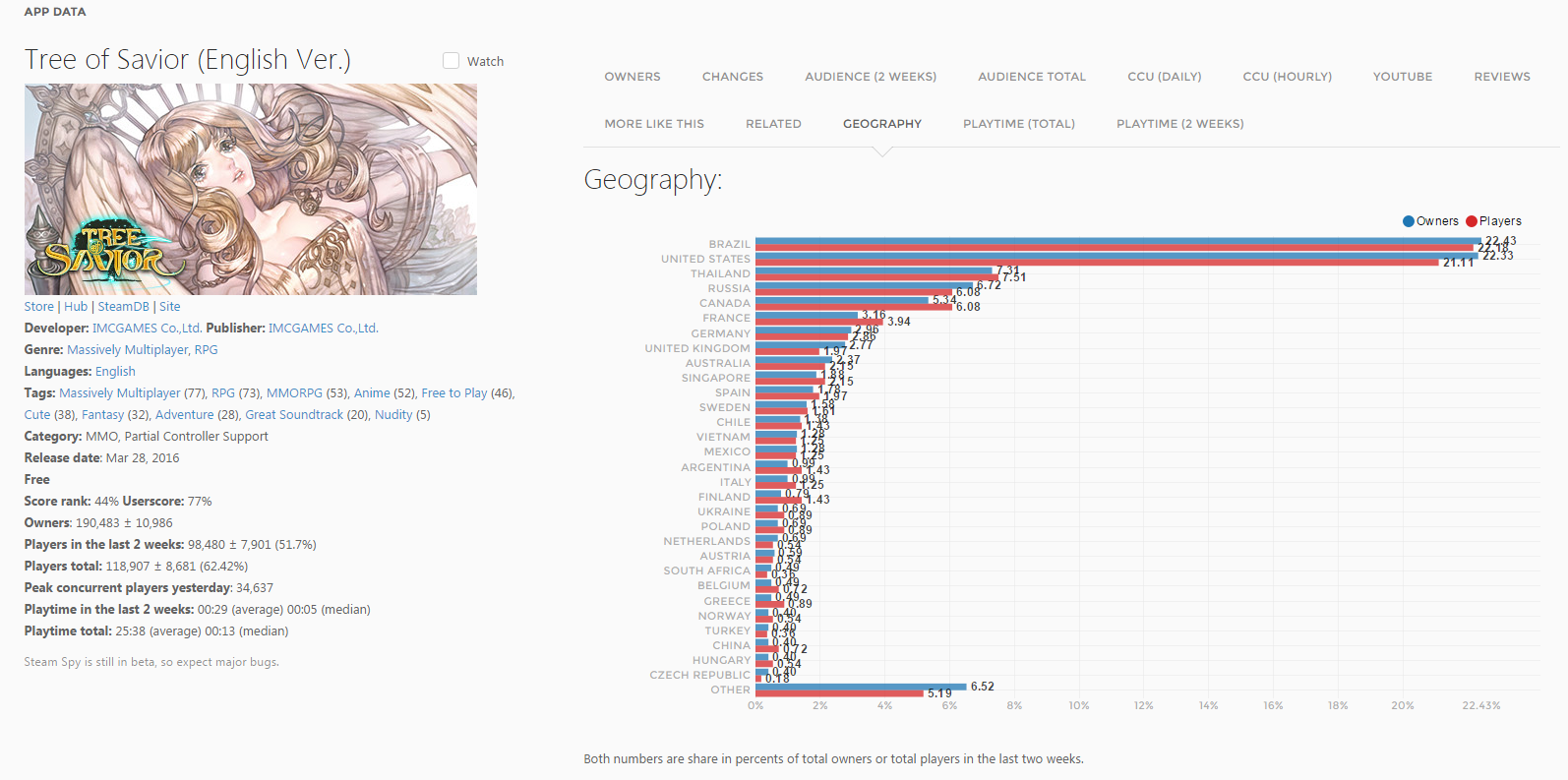
Task: Toggle the Owners legend marker
Action: pyautogui.click(x=1409, y=221)
